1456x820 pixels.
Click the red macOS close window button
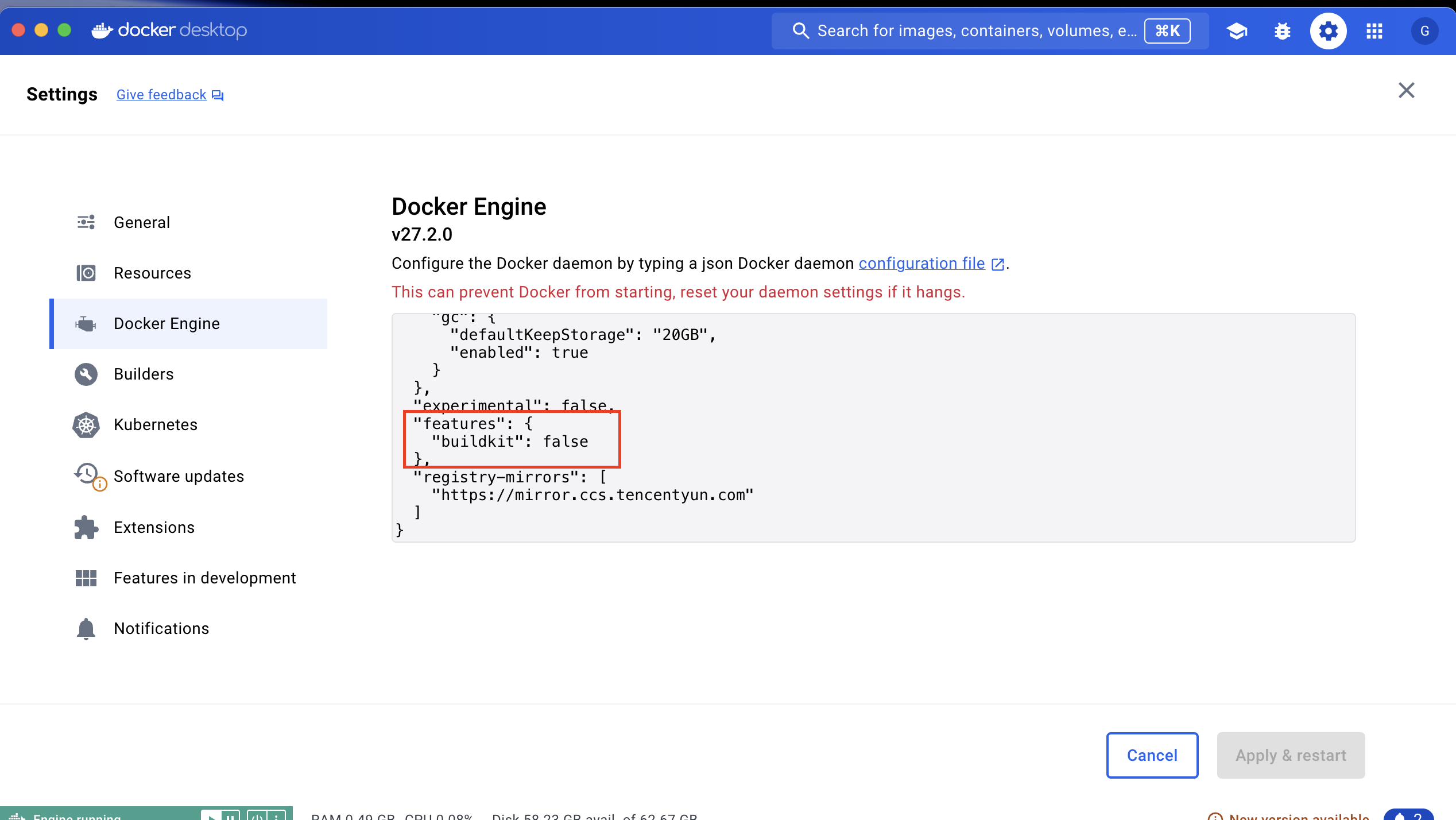tap(18, 30)
